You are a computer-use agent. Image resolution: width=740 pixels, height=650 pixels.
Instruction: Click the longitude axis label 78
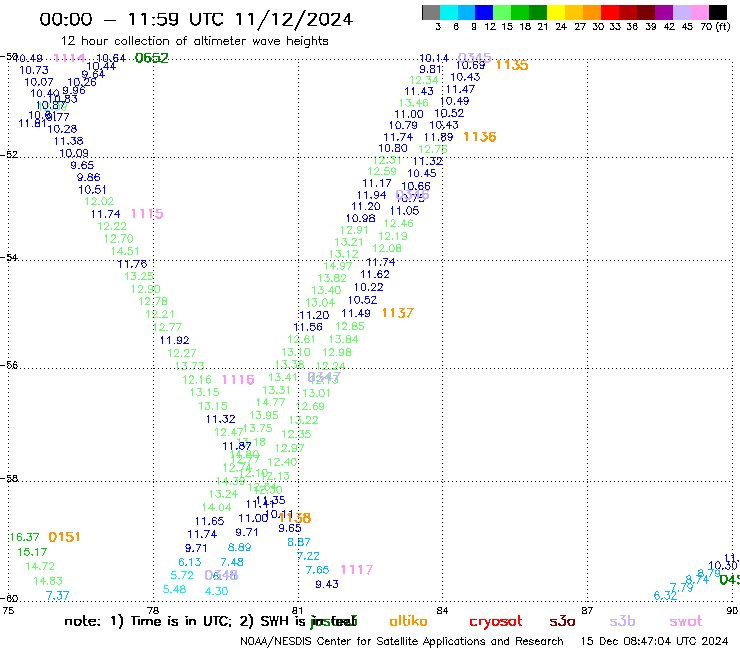153,611
